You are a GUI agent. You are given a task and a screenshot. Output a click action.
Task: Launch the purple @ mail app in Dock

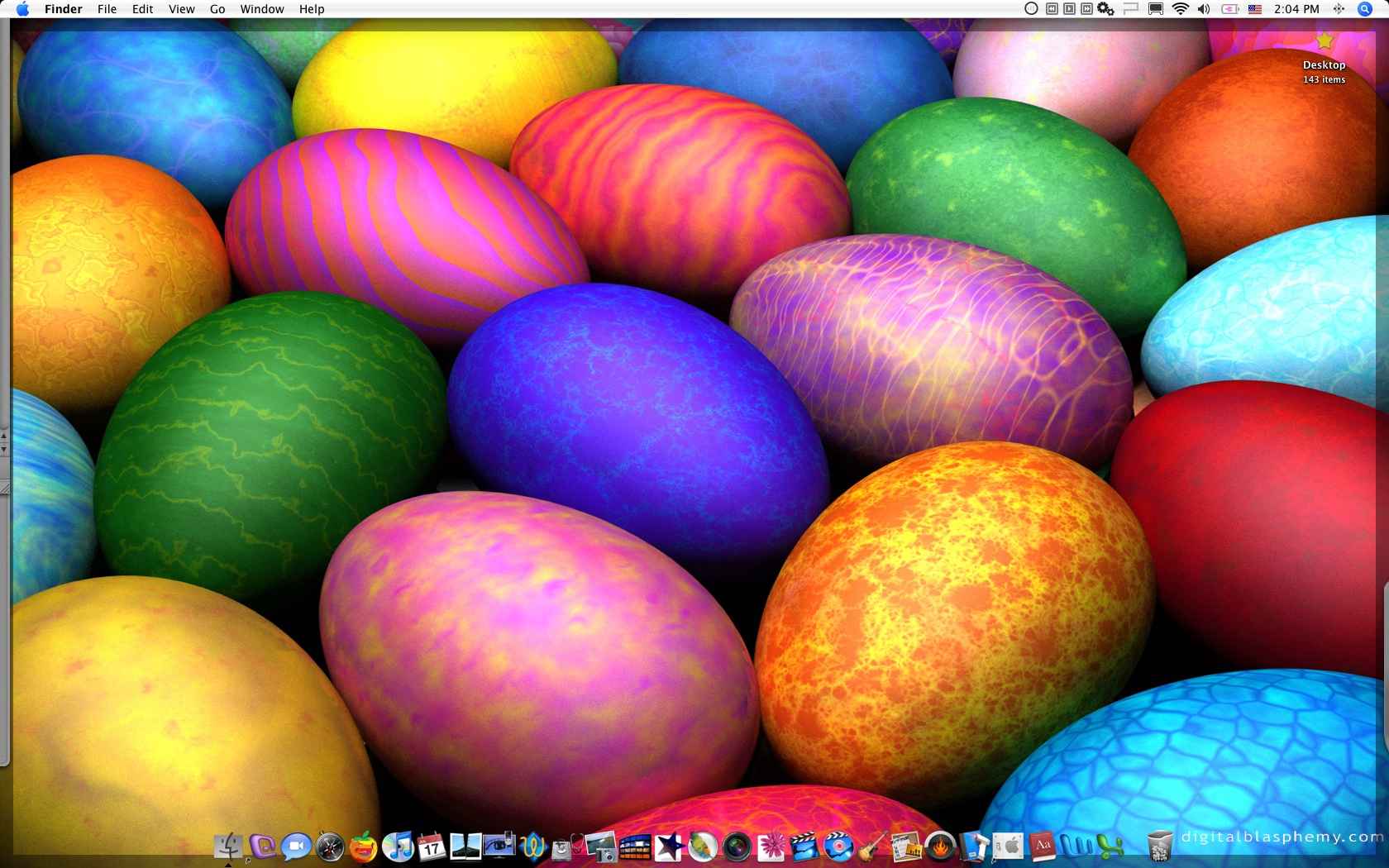tap(263, 847)
